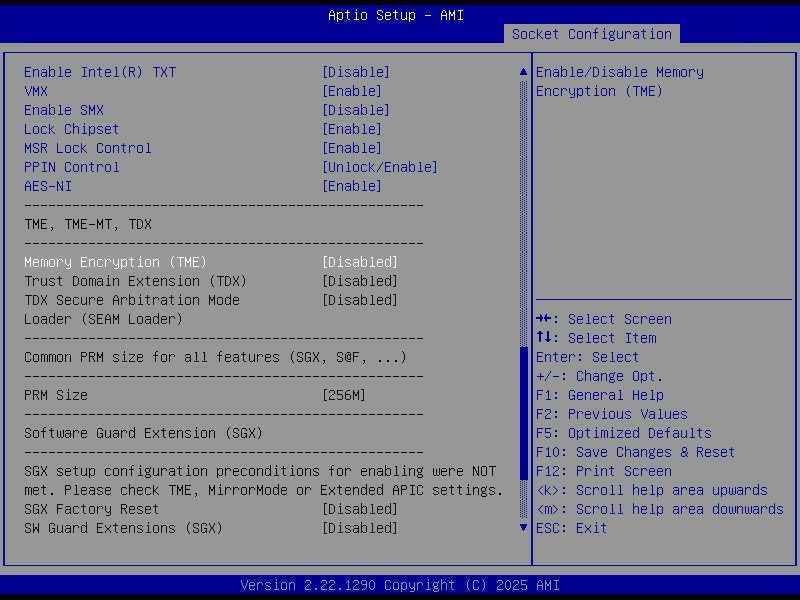
Task: Change the Enable Intel(R) TXT [Disable] value
Action: click(x=356, y=72)
